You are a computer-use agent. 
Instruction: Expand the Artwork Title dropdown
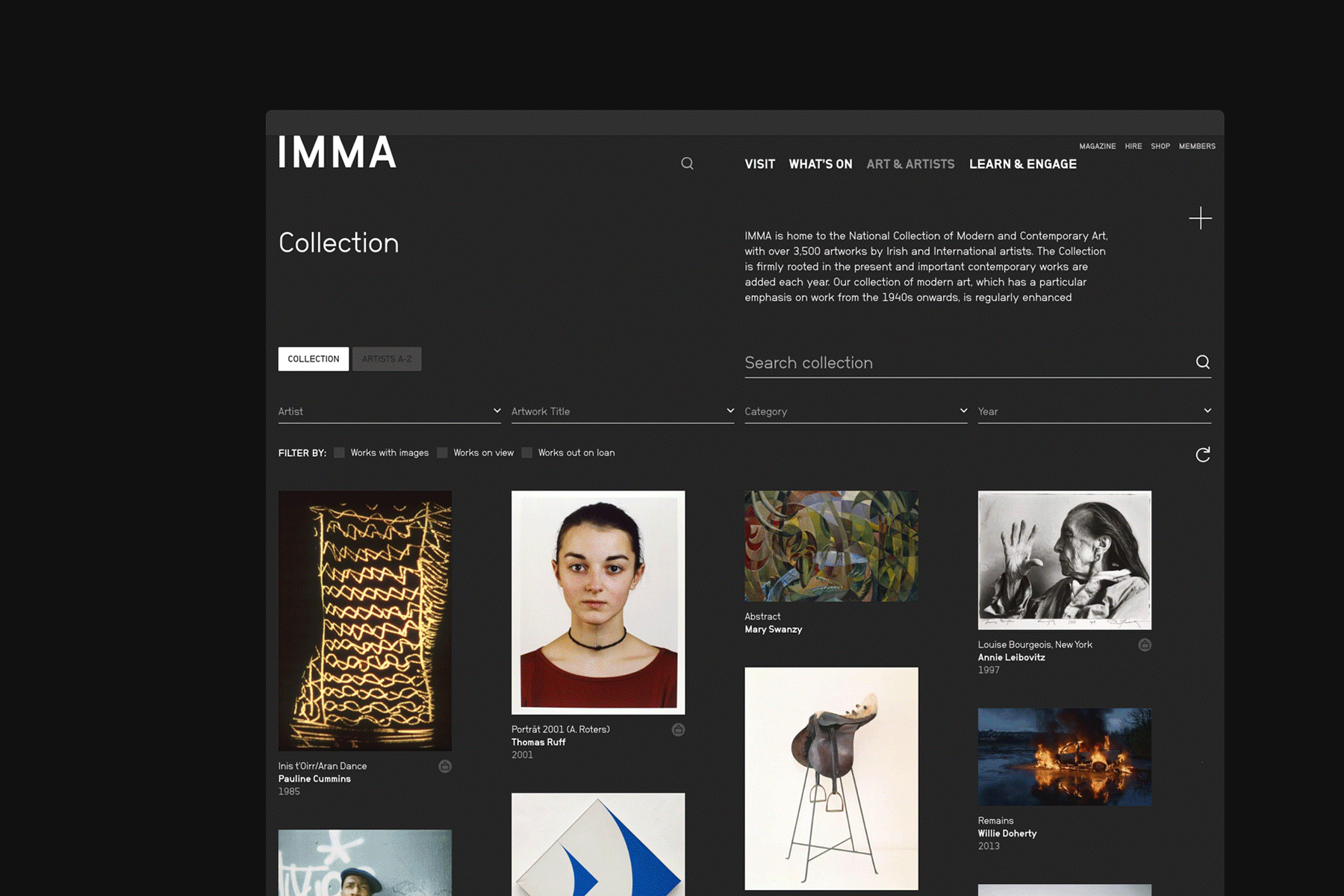click(622, 411)
